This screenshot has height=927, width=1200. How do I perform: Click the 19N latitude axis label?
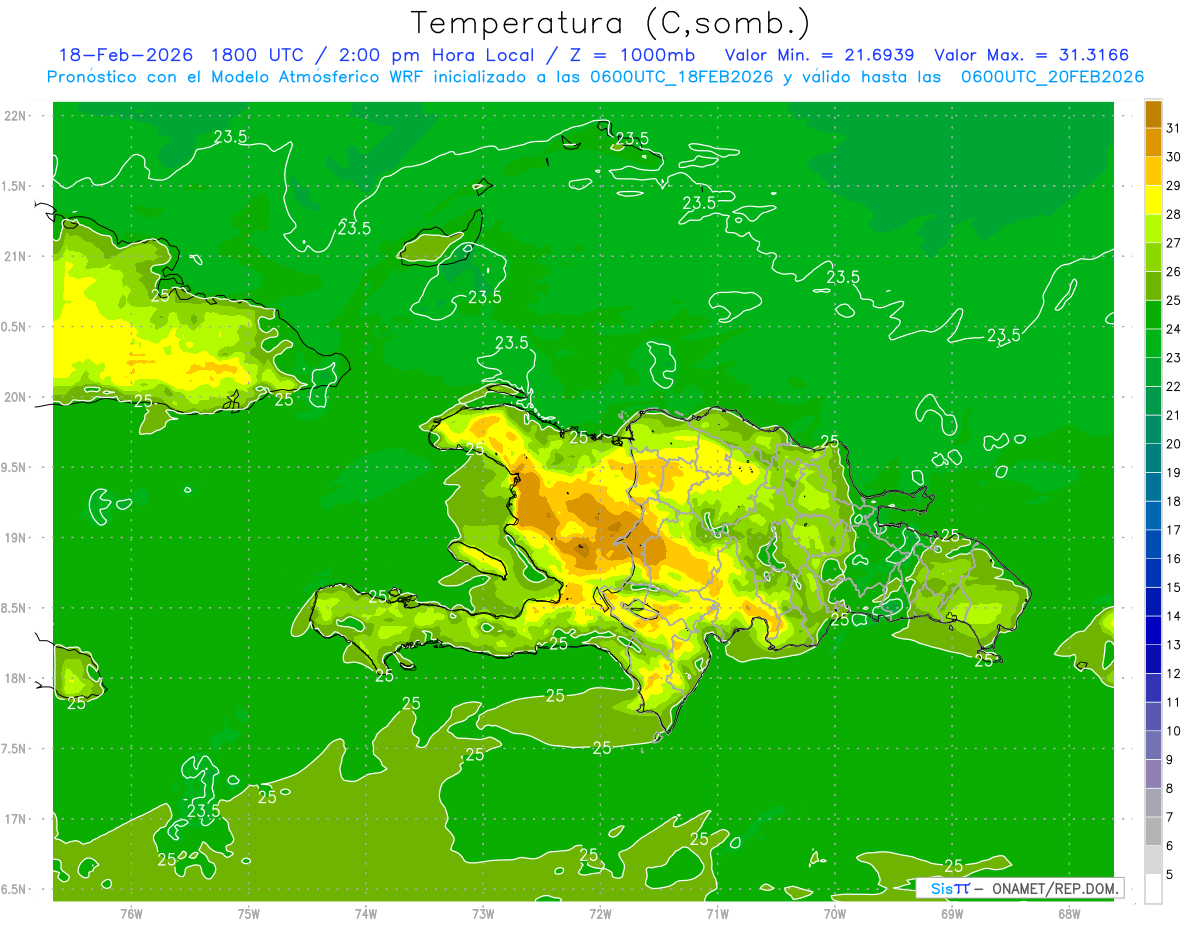point(16,538)
